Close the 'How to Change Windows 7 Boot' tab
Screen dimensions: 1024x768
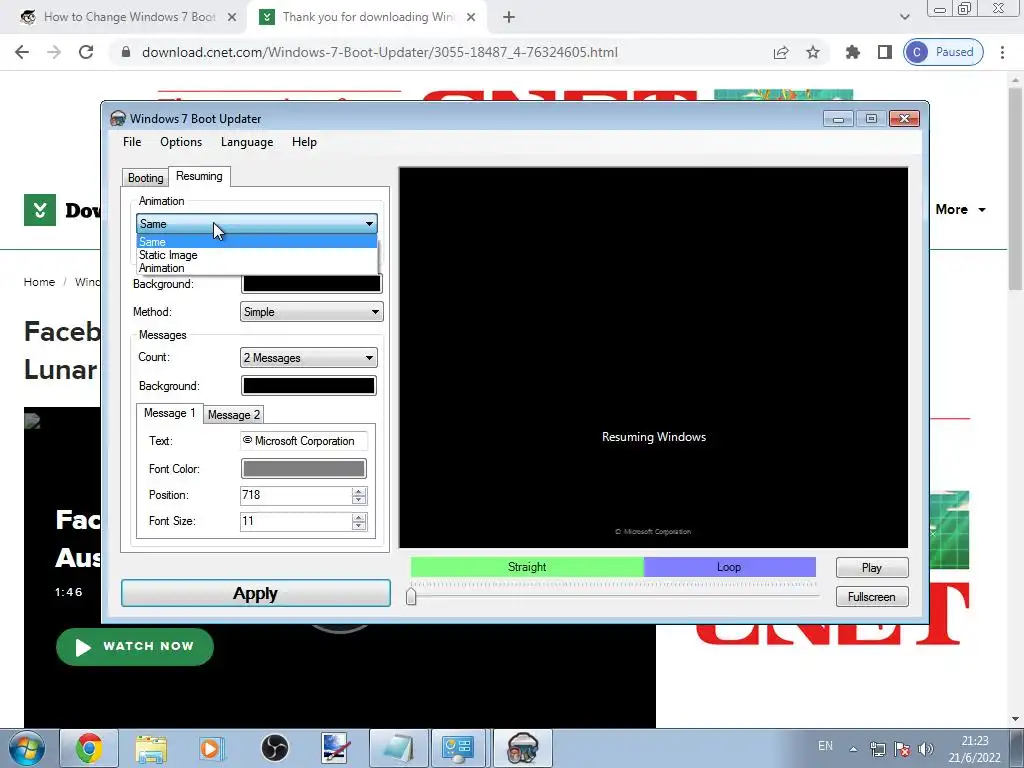[231, 18]
